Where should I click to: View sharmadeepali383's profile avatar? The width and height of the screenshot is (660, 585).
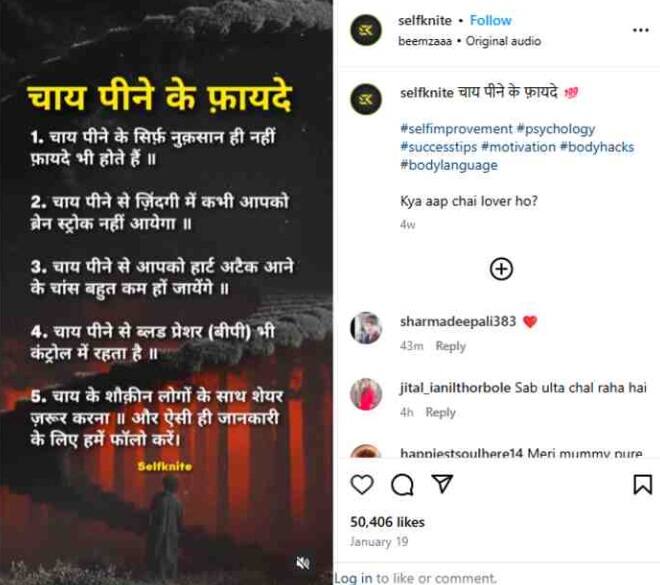tap(366, 328)
